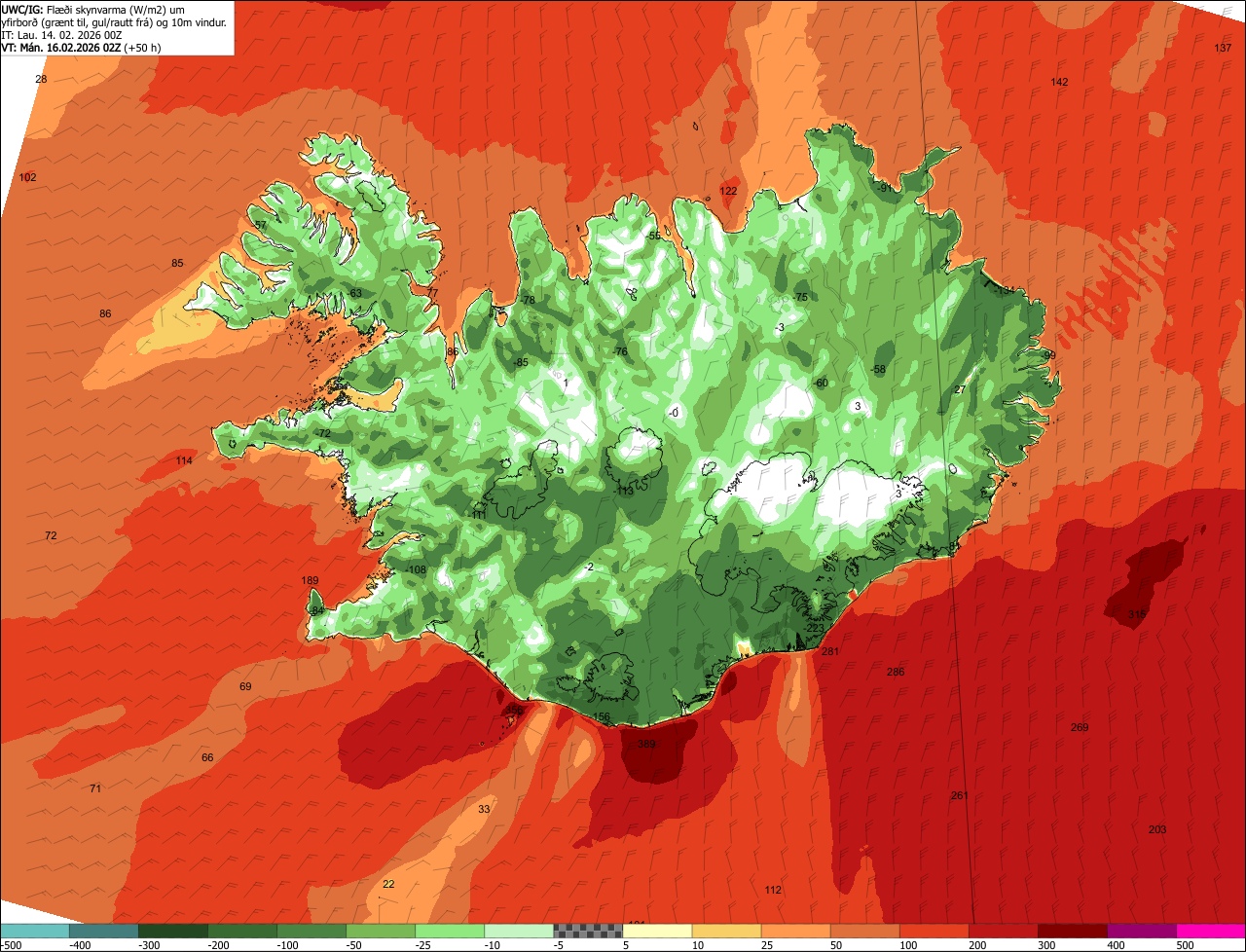The image size is (1246, 952).
Task: Click the map value 69
Action: (x=245, y=686)
